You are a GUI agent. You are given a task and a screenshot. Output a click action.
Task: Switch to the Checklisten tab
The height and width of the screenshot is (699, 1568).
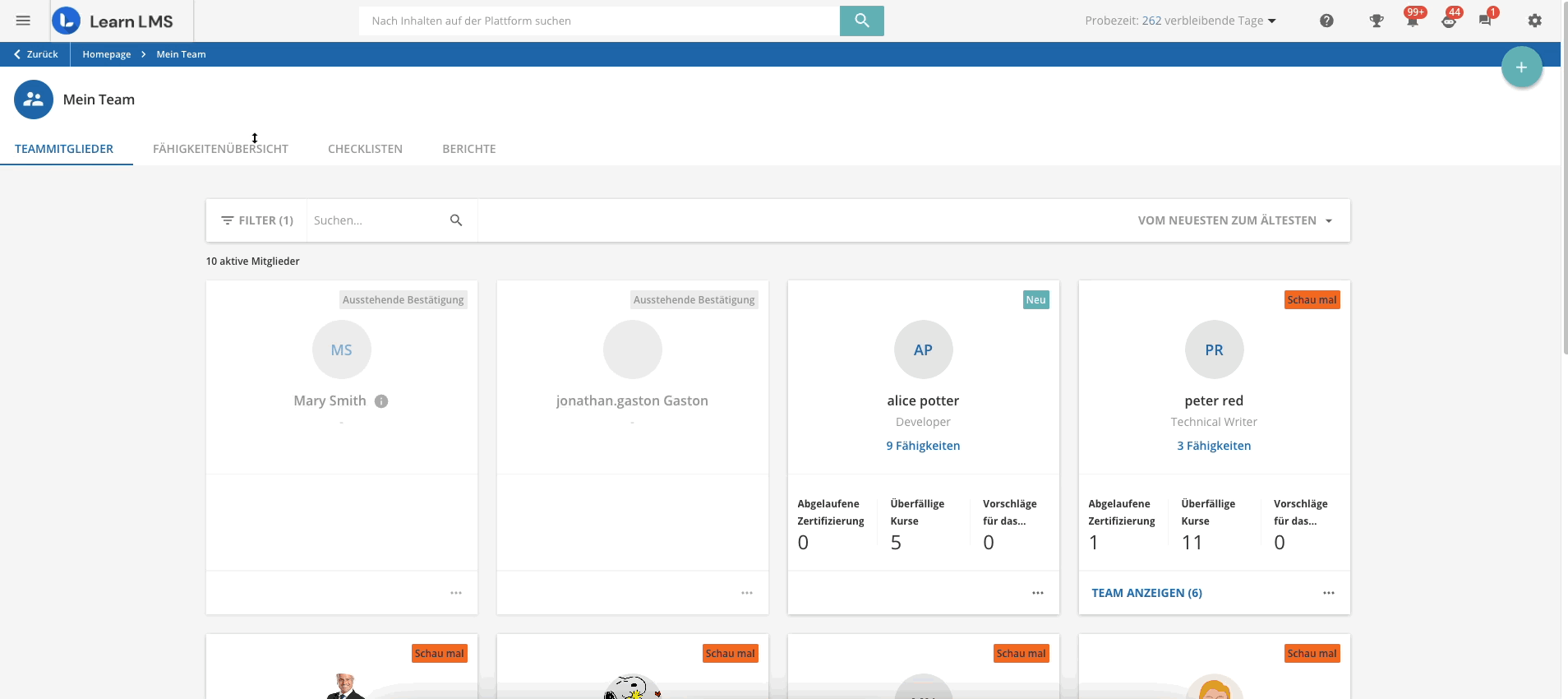pos(365,149)
